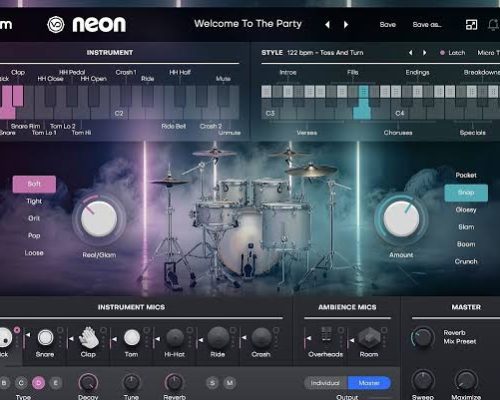Choose Type C
The image size is (500, 400).
21,383
